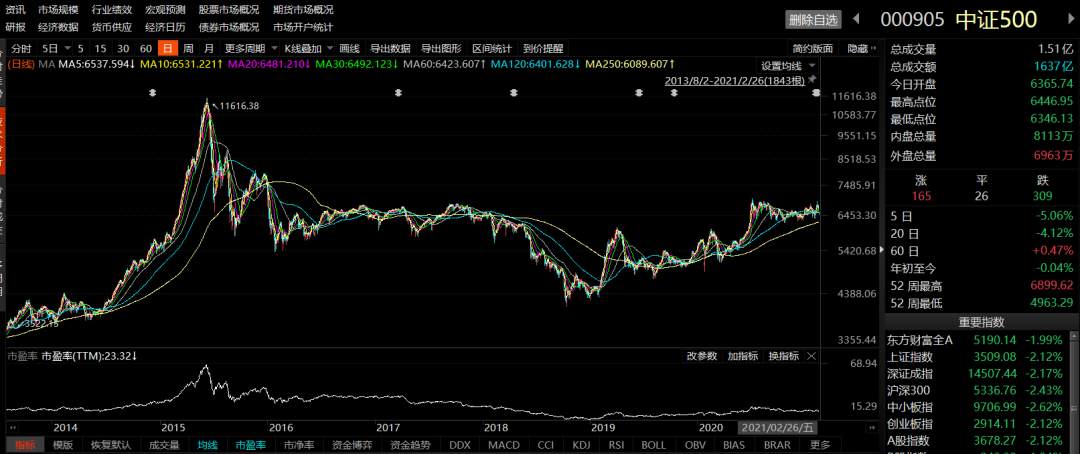Screen dimensions: 1080x454
Task: Select the 模版 tab at bottom
Action: [x=63, y=445]
